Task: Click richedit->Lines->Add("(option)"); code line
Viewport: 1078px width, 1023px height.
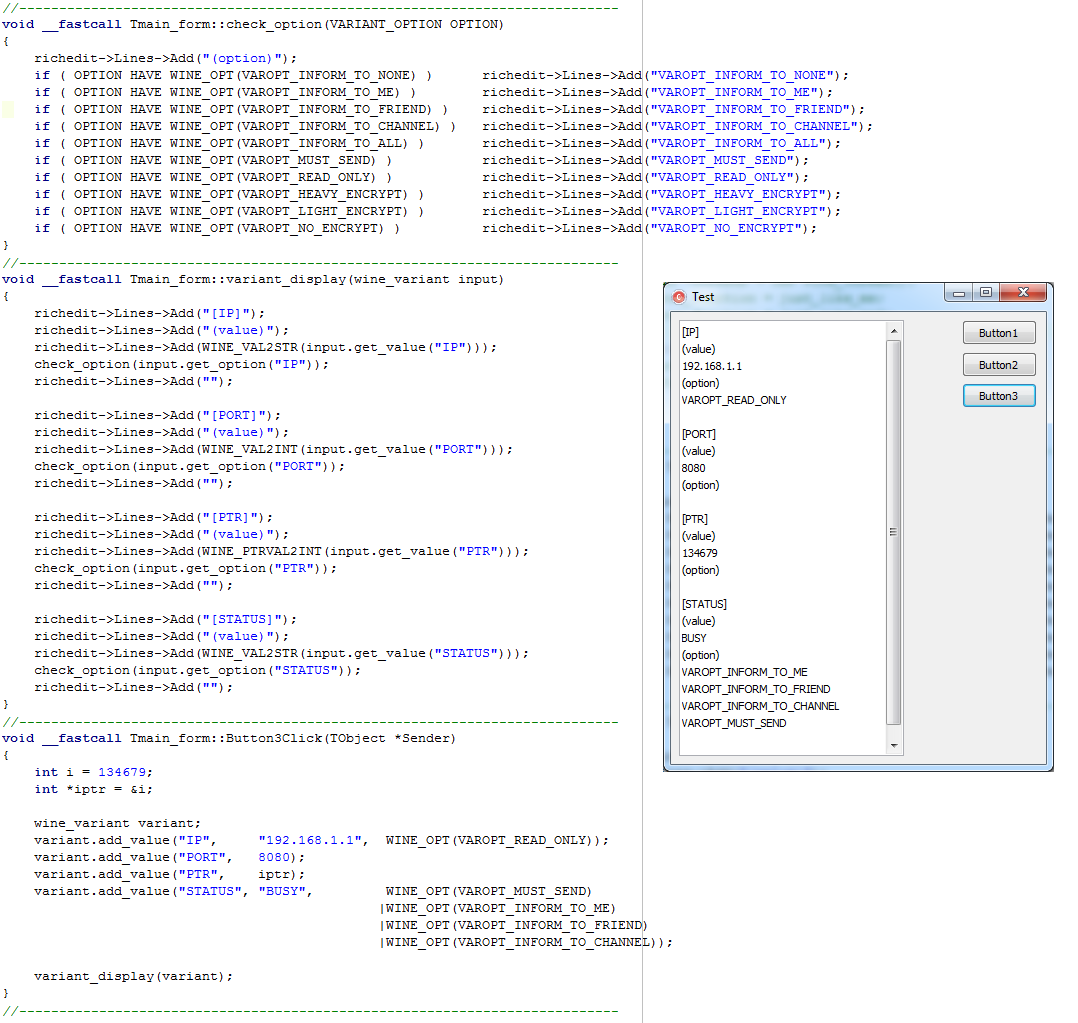Action: pyautogui.click(x=166, y=58)
